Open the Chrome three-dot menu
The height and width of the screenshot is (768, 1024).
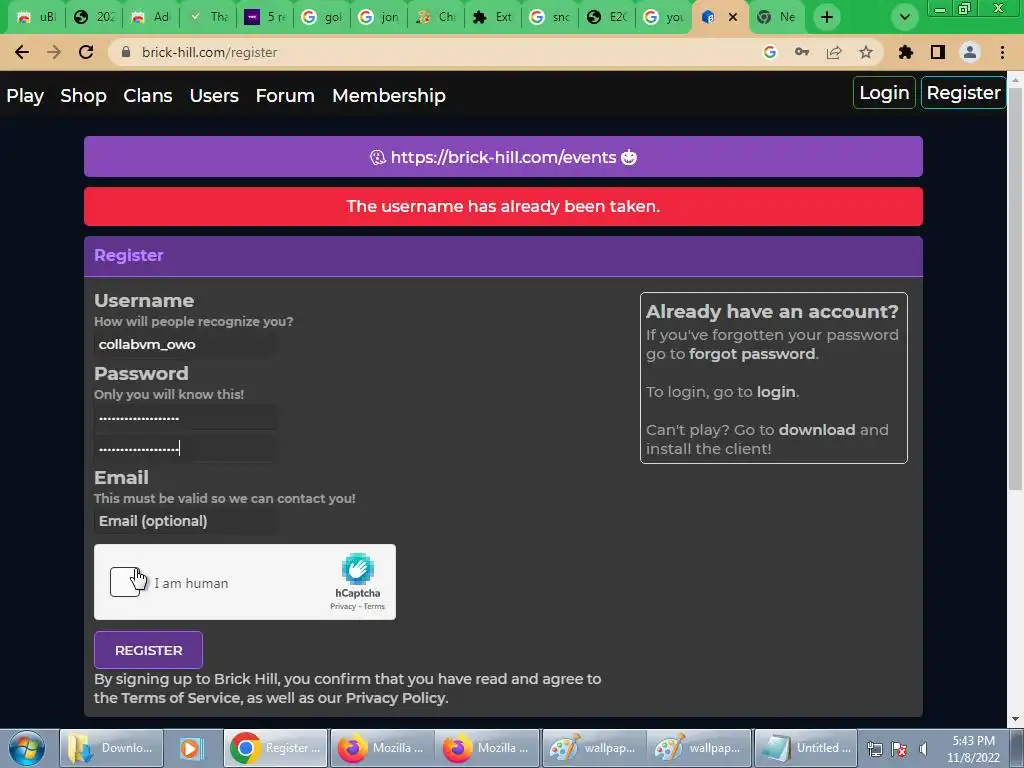[1002, 52]
